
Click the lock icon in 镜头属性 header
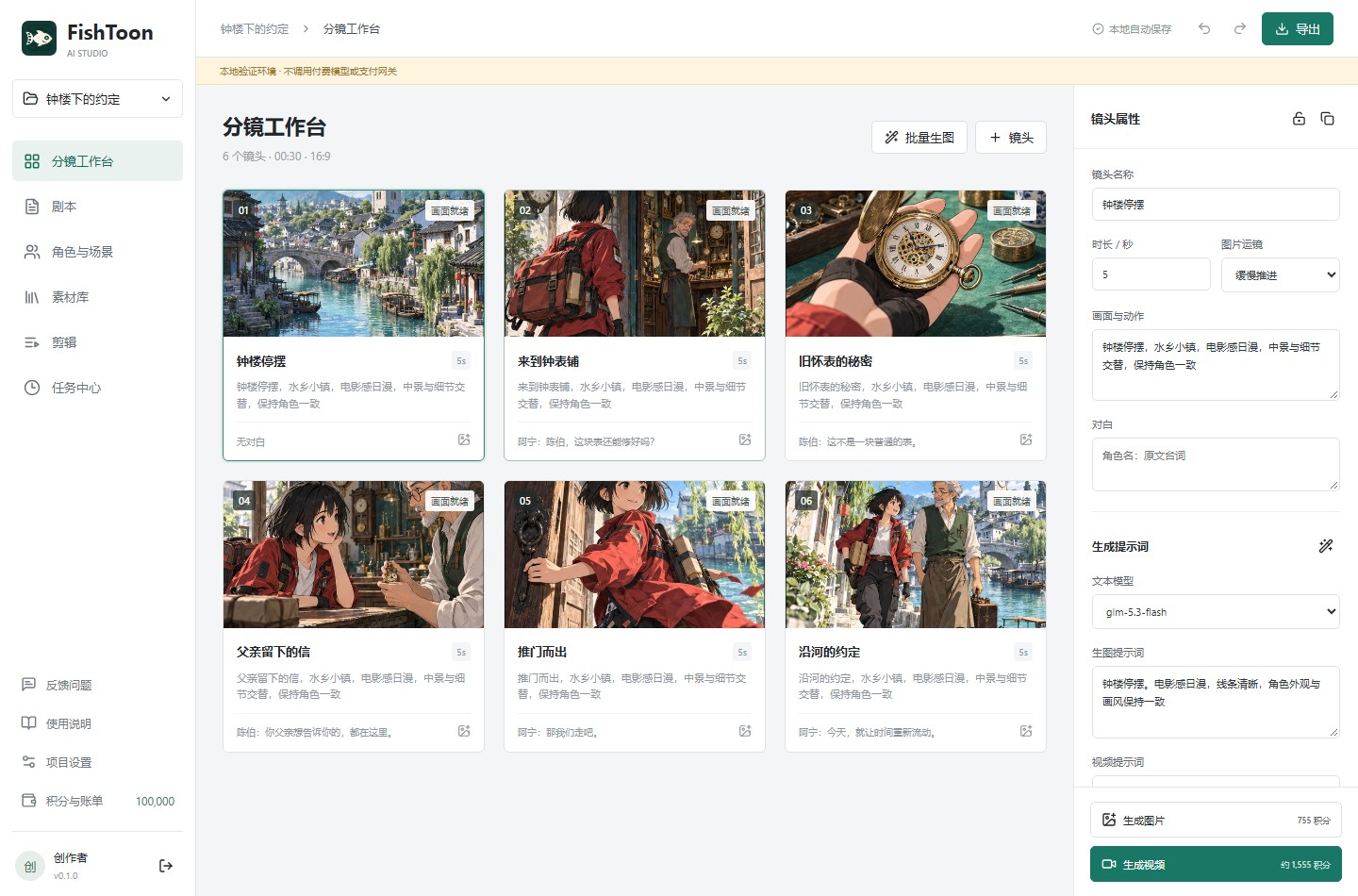[x=1299, y=119]
